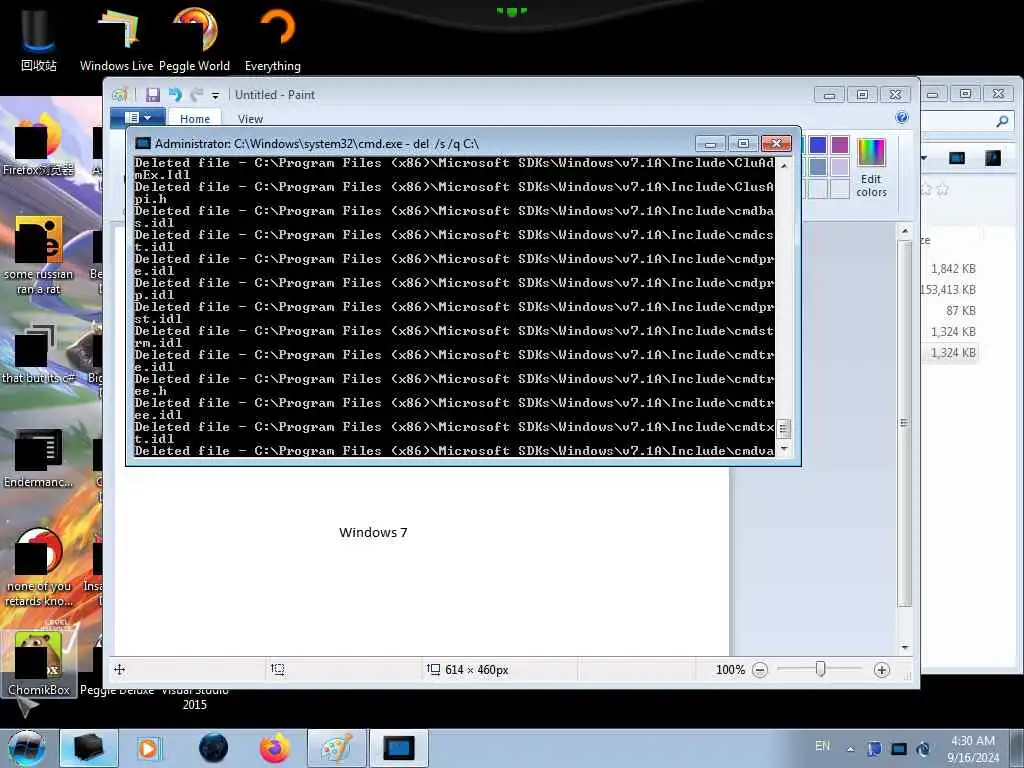Select the Firefox浏览器 desktop shortcut

[39, 146]
